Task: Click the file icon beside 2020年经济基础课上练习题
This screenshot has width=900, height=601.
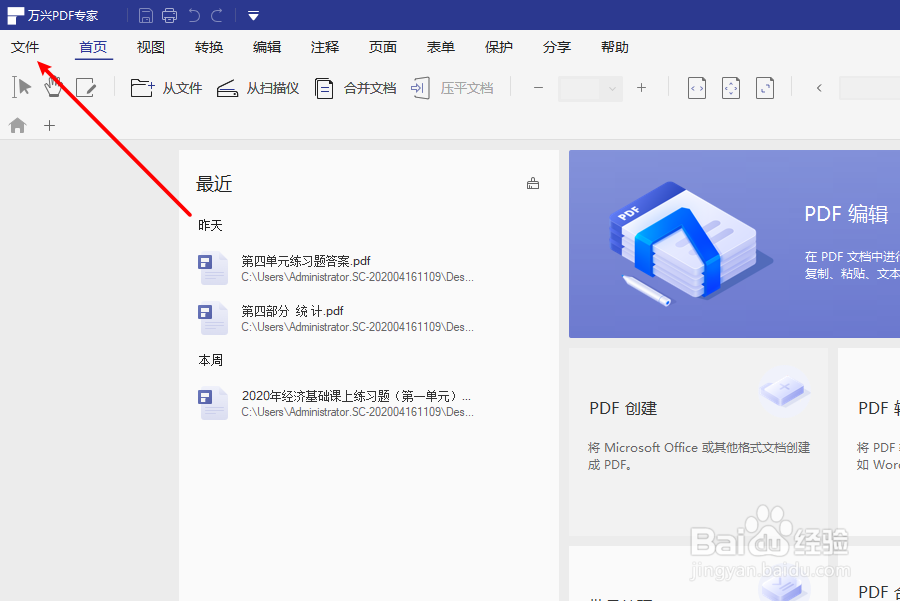Action: [213, 404]
